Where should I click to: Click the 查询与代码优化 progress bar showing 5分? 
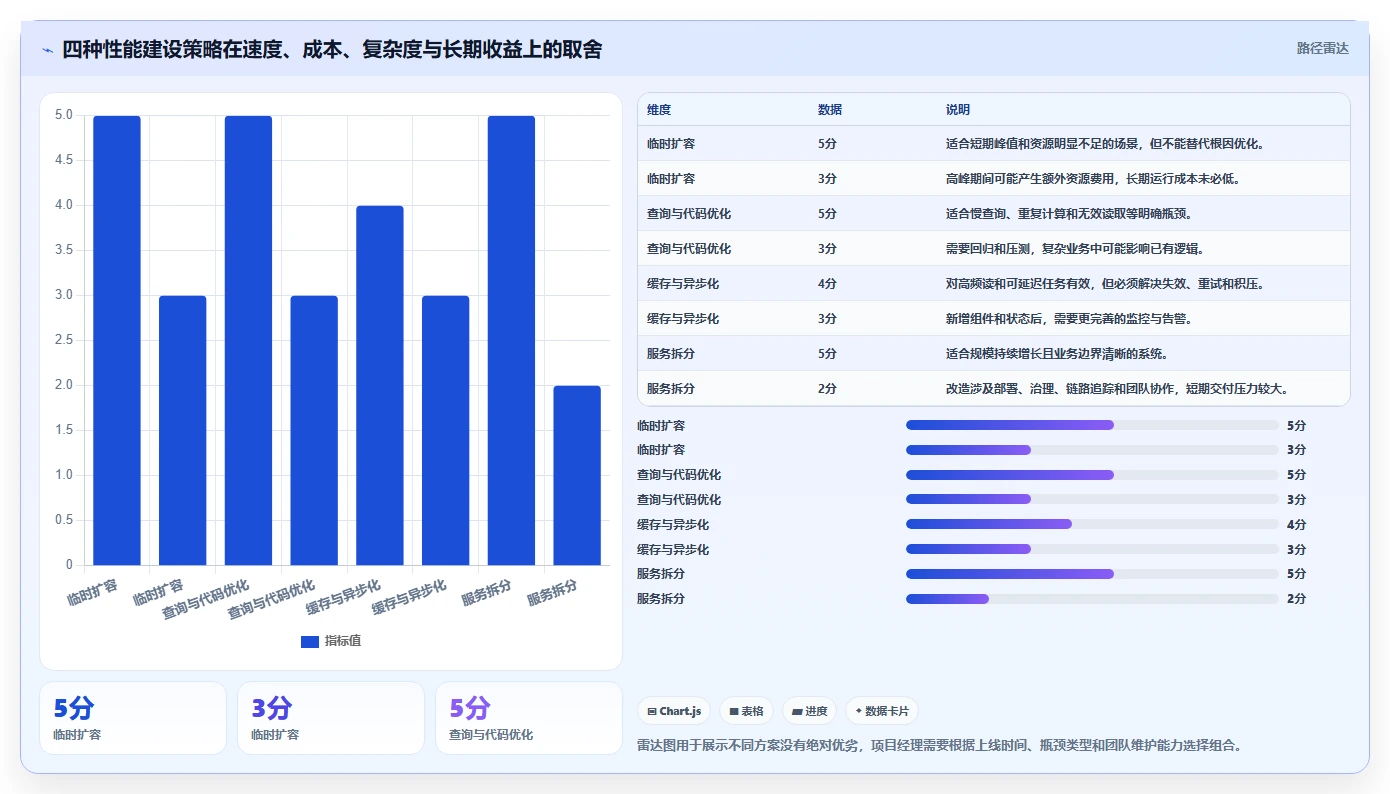pyautogui.click(x=1092, y=475)
